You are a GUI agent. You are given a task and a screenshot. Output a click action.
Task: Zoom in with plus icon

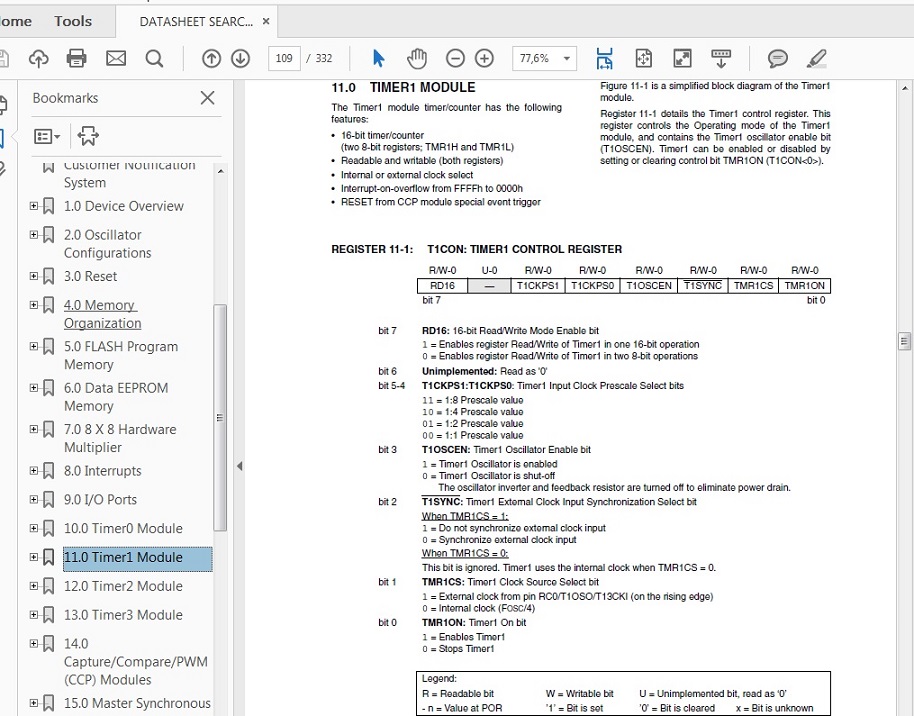click(484, 58)
